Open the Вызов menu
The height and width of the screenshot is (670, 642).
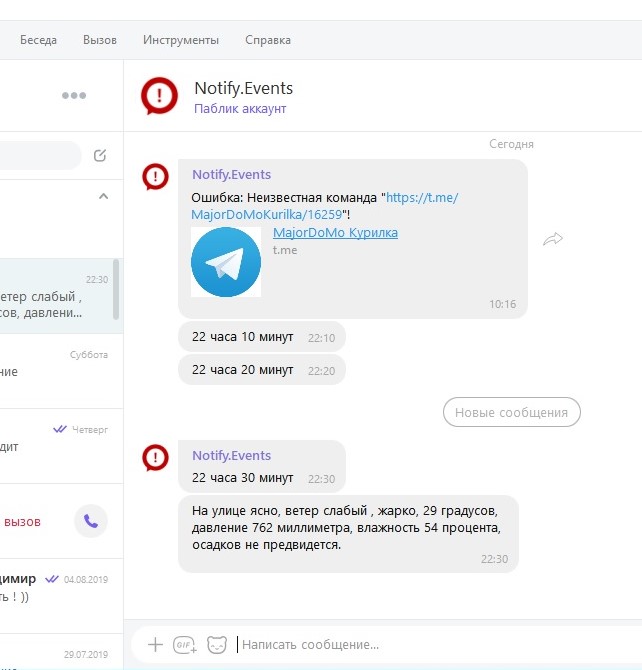click(x=100, y=40)
